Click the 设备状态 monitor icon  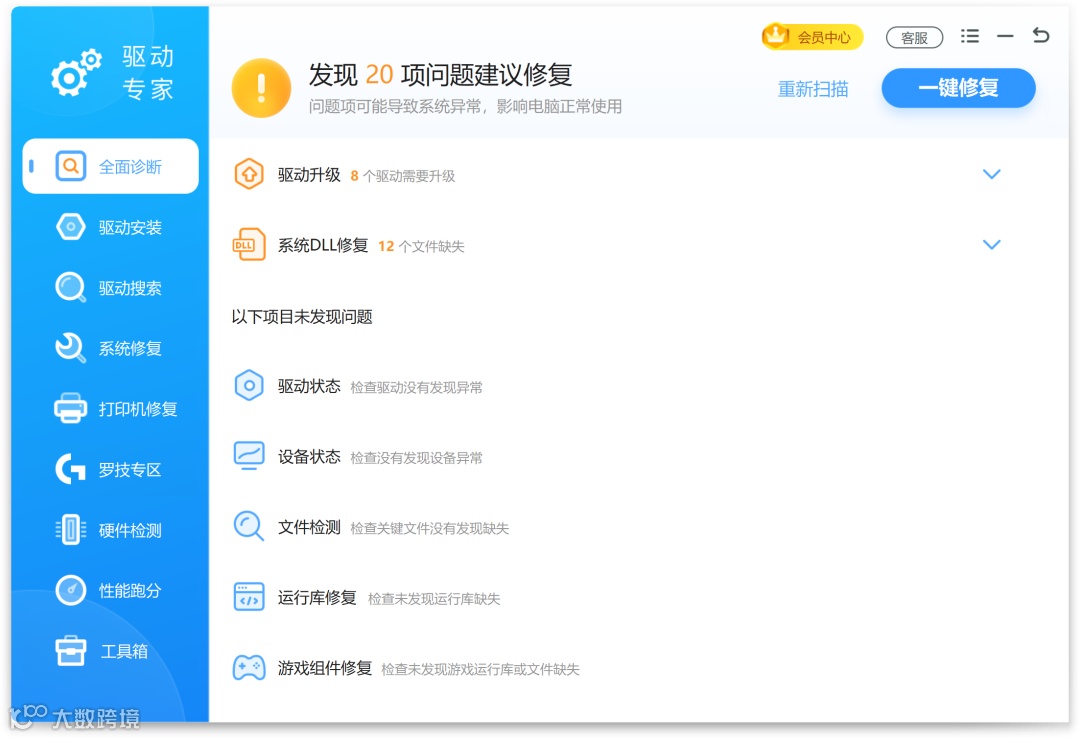[249, 456]
